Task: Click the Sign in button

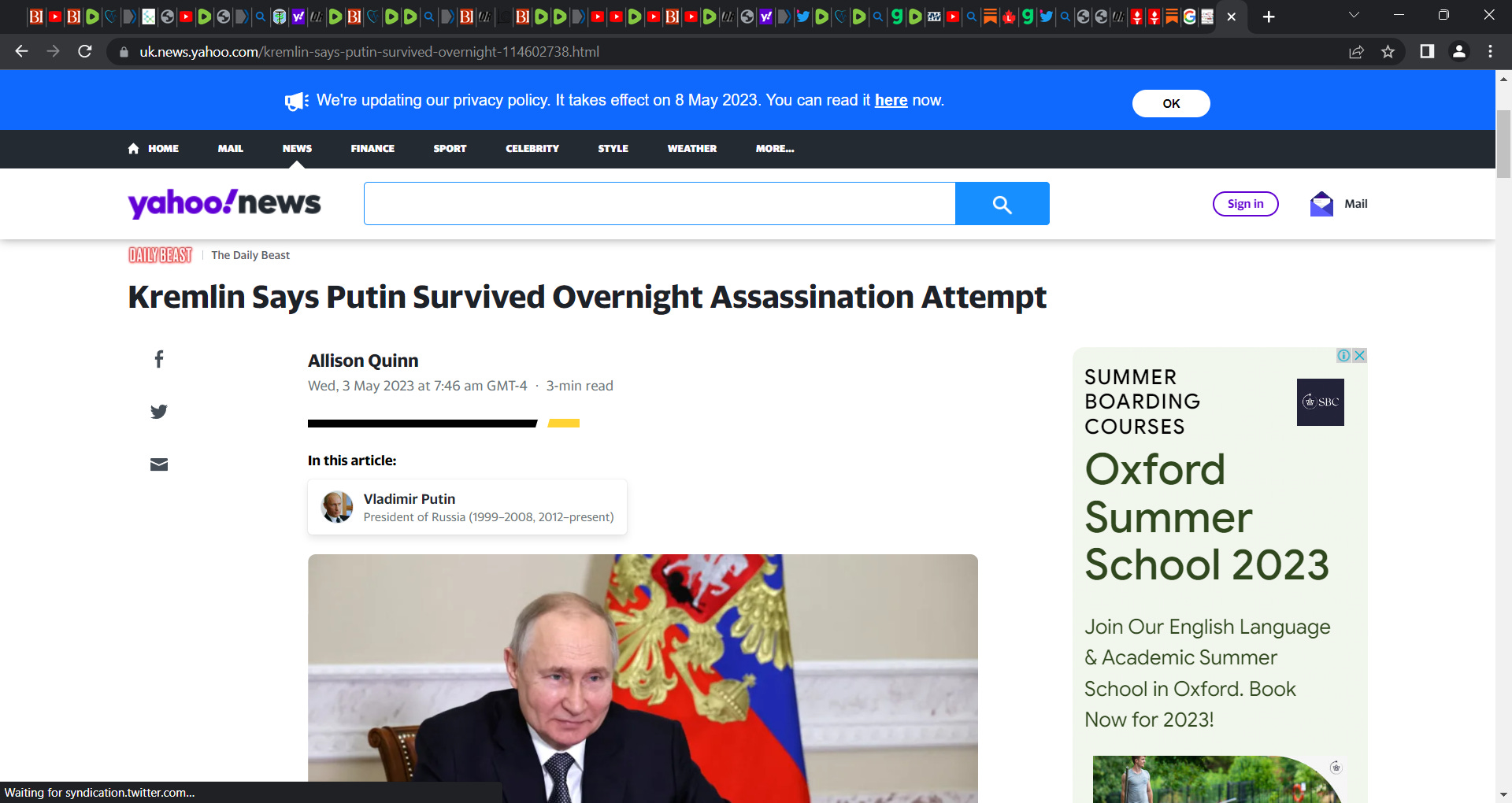Action: coord(1245,204)
